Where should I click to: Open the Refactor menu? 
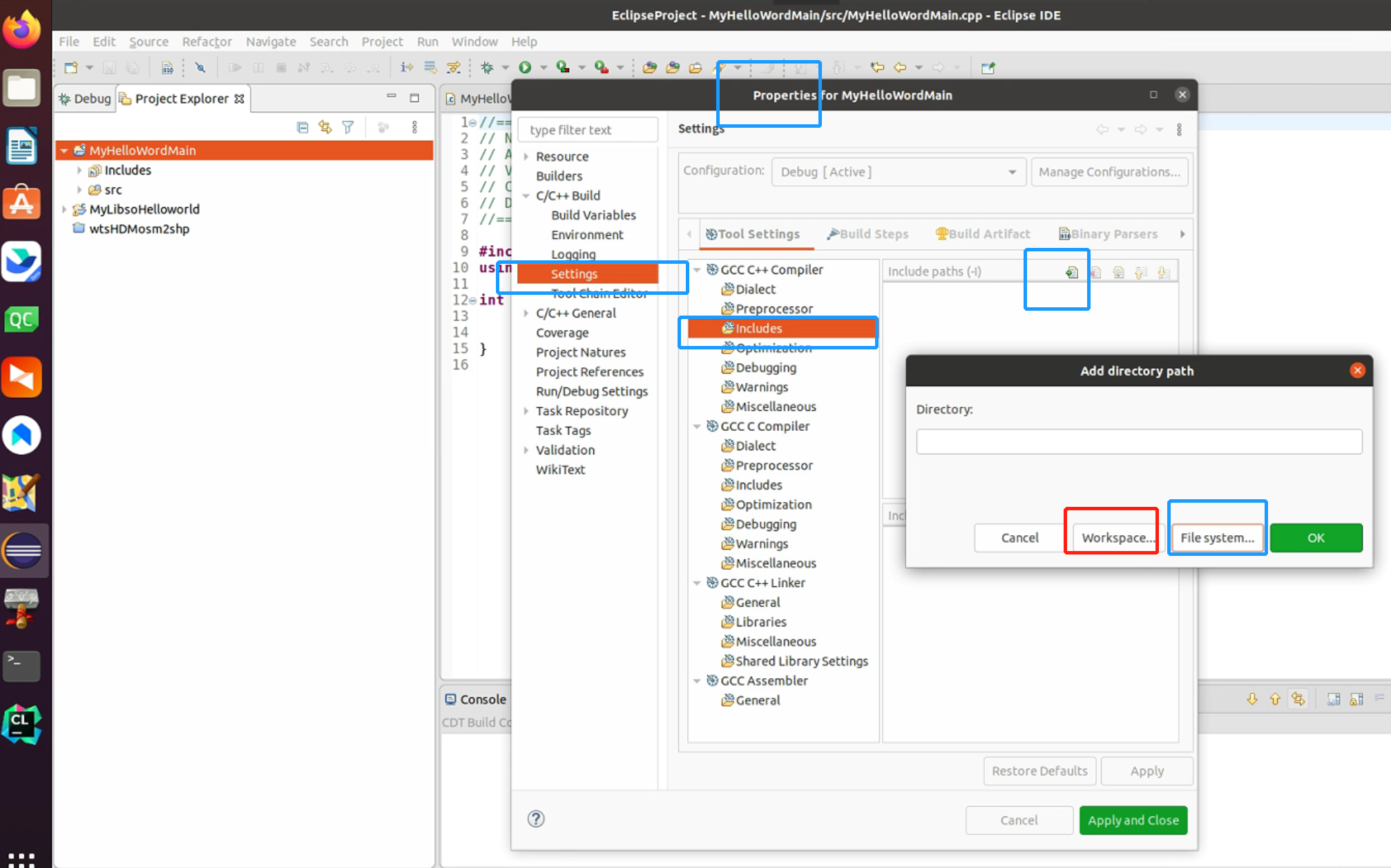pyautogui.click(x=207, y=41)
